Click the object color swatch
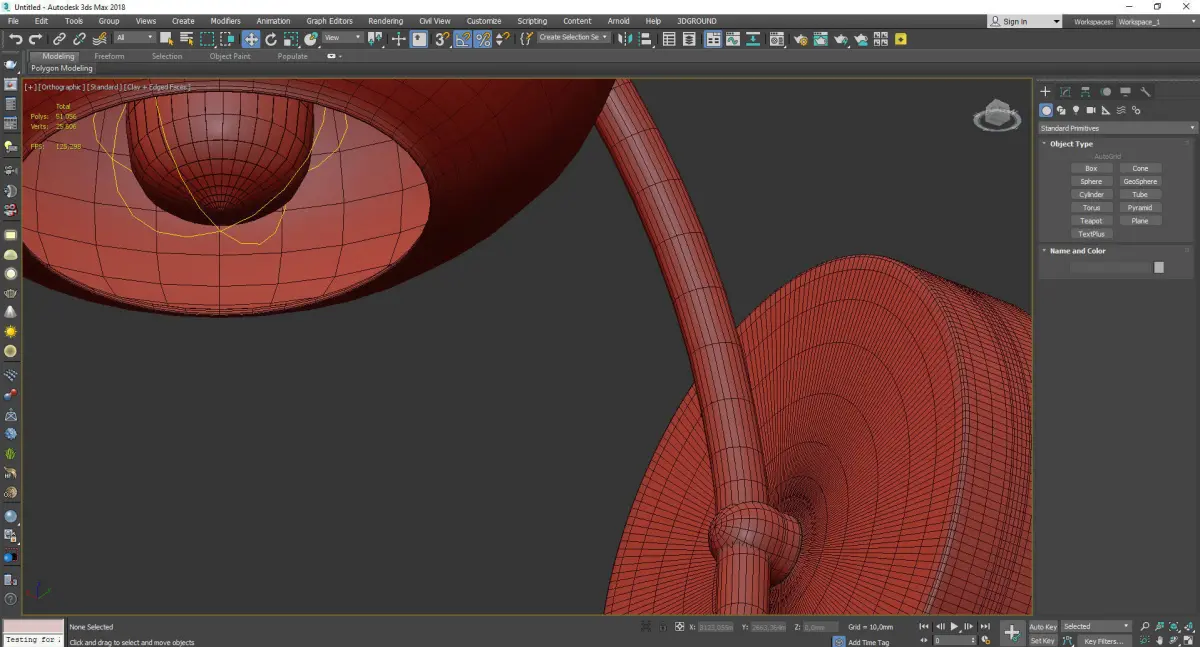The image size is (1200, 647). point(1158,267)
